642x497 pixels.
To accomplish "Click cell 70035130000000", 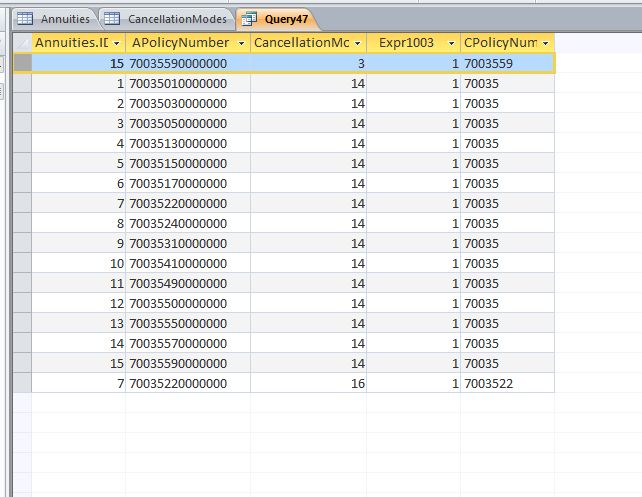I will pos(188,144).
